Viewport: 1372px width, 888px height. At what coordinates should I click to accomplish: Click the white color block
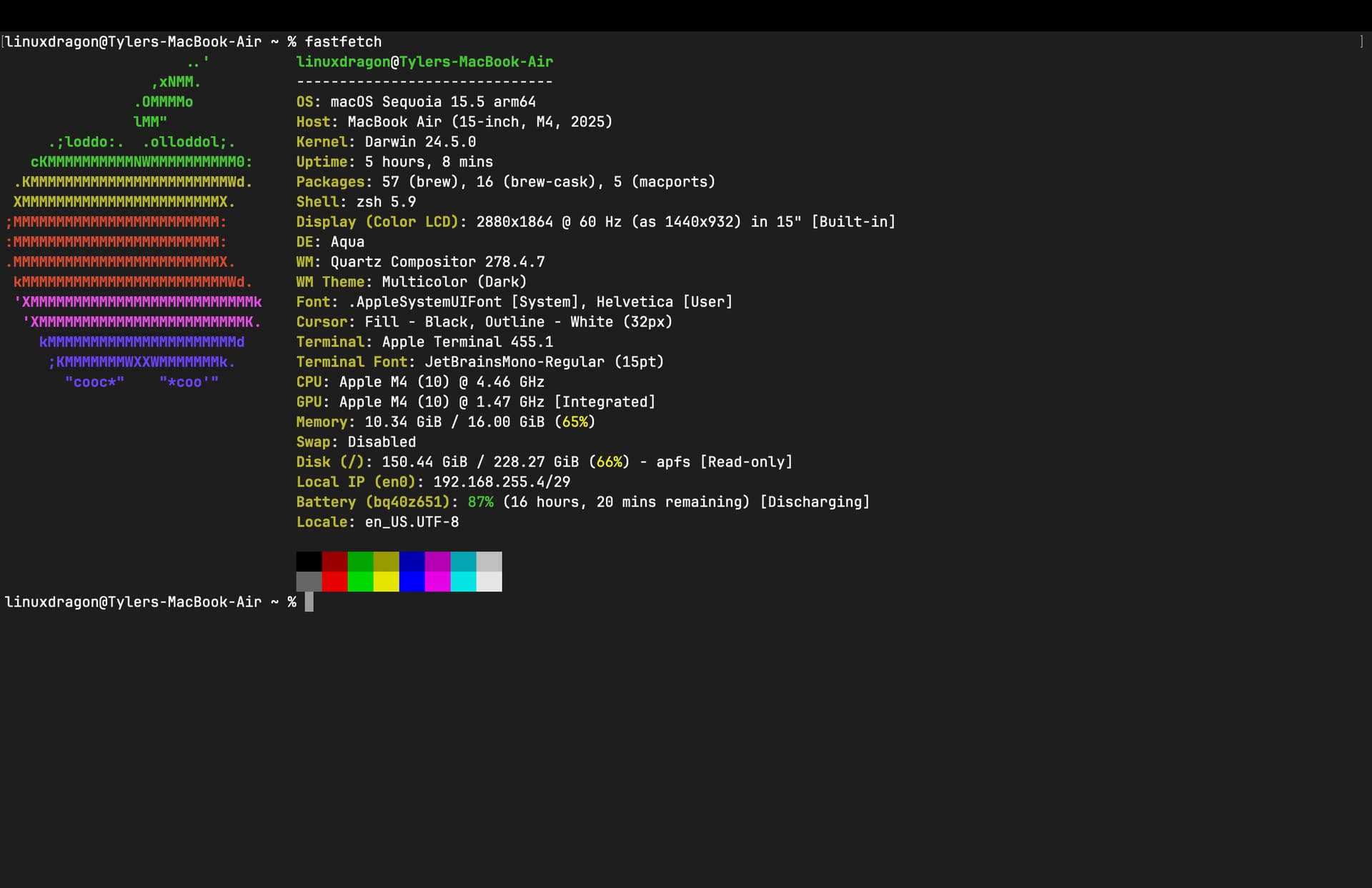coord(489,582)
